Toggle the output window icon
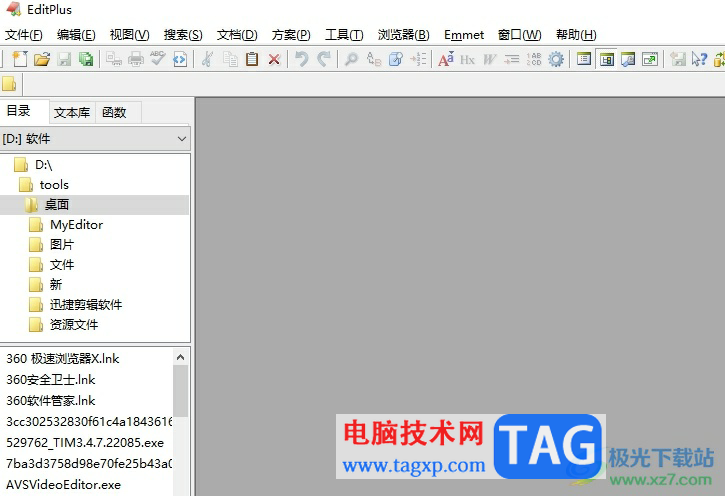 [x=628, y=59]
